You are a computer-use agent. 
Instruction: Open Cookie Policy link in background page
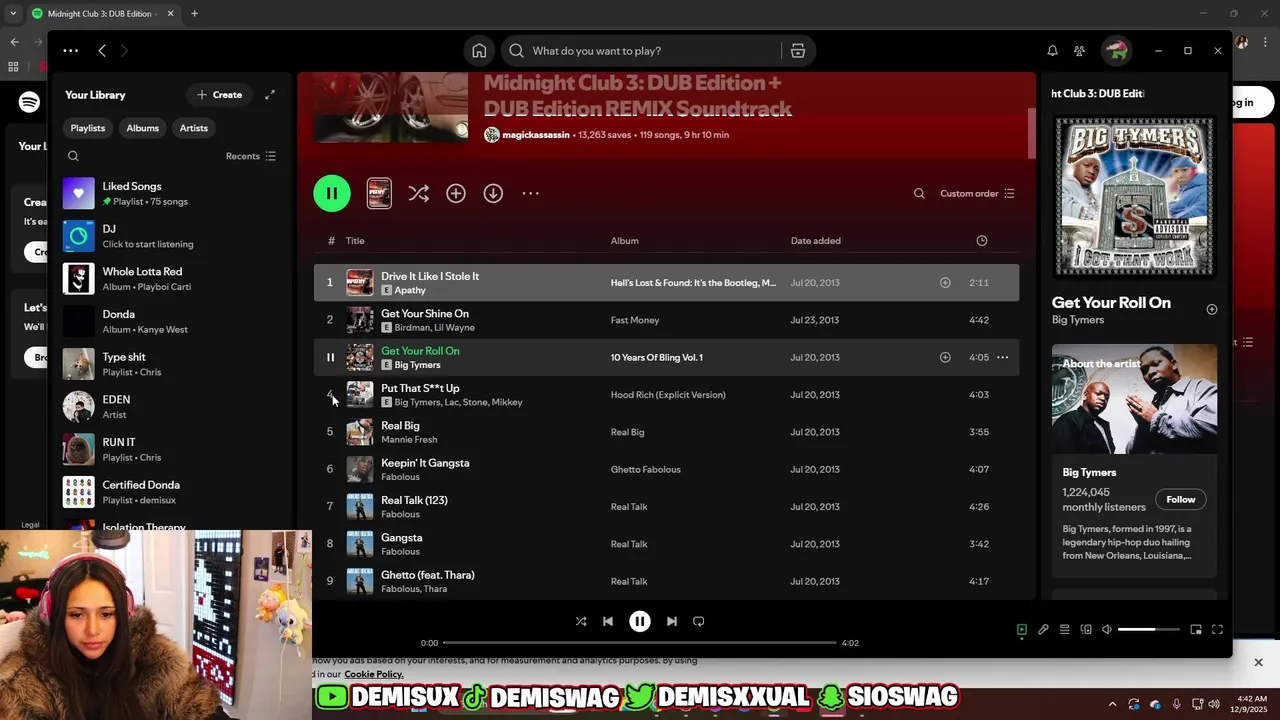click(373, 674)
